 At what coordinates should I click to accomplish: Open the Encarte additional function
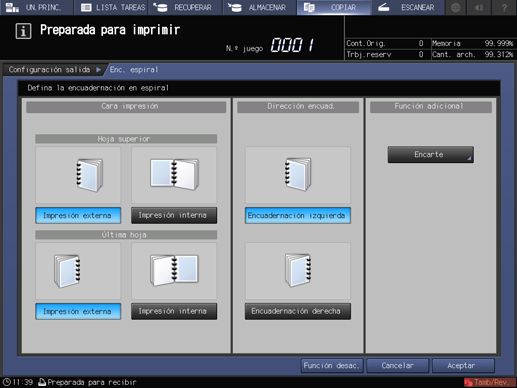(x=430, y=154)
